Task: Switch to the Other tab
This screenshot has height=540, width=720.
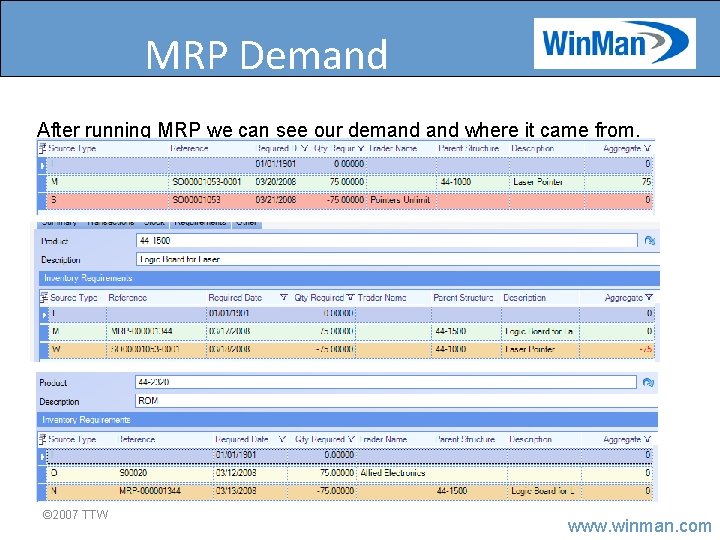Action: [x=247, y=223]
